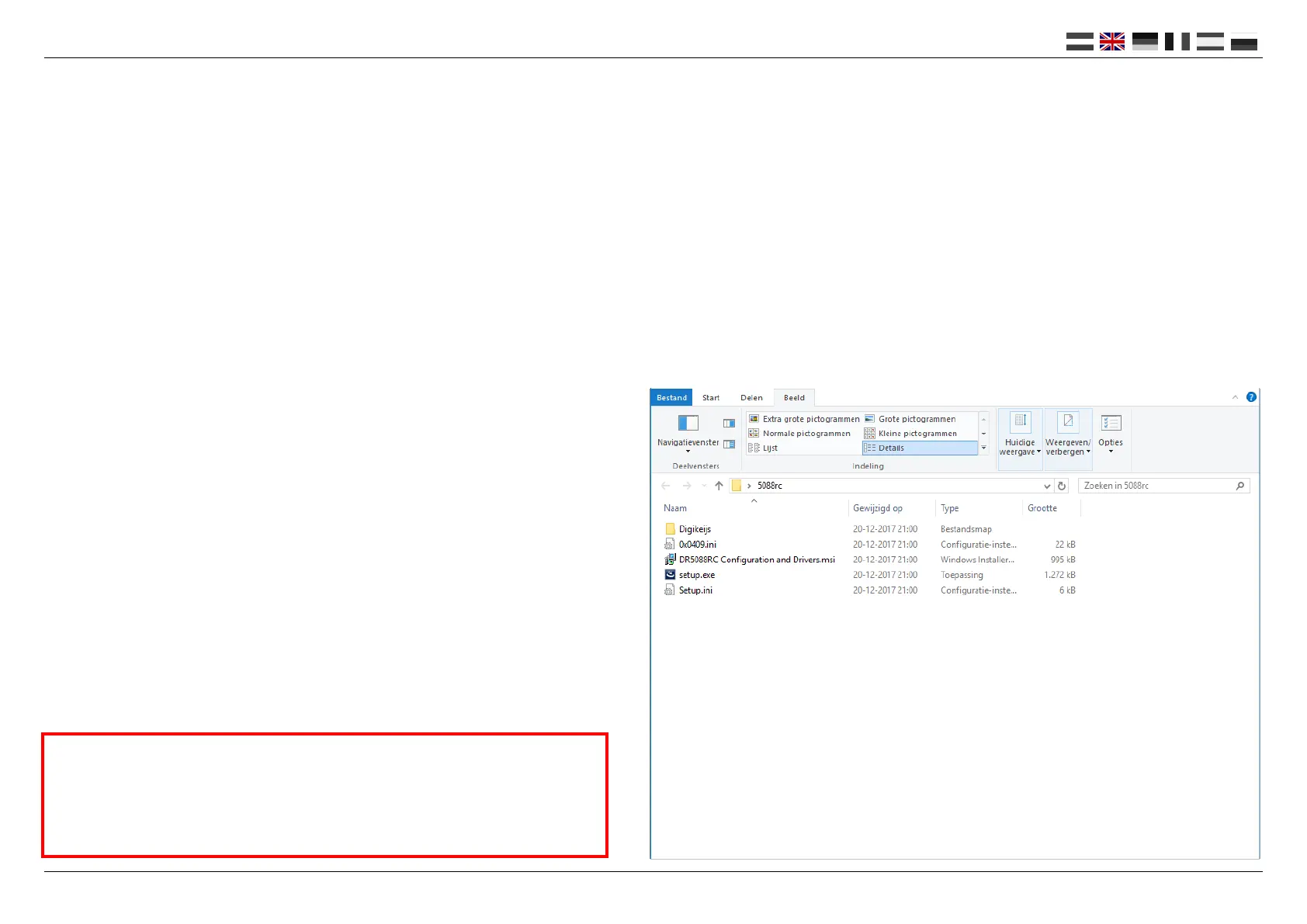1307x924 pixels.
Task: Click the Digikeijs folder name
Action: click(695, 529)
